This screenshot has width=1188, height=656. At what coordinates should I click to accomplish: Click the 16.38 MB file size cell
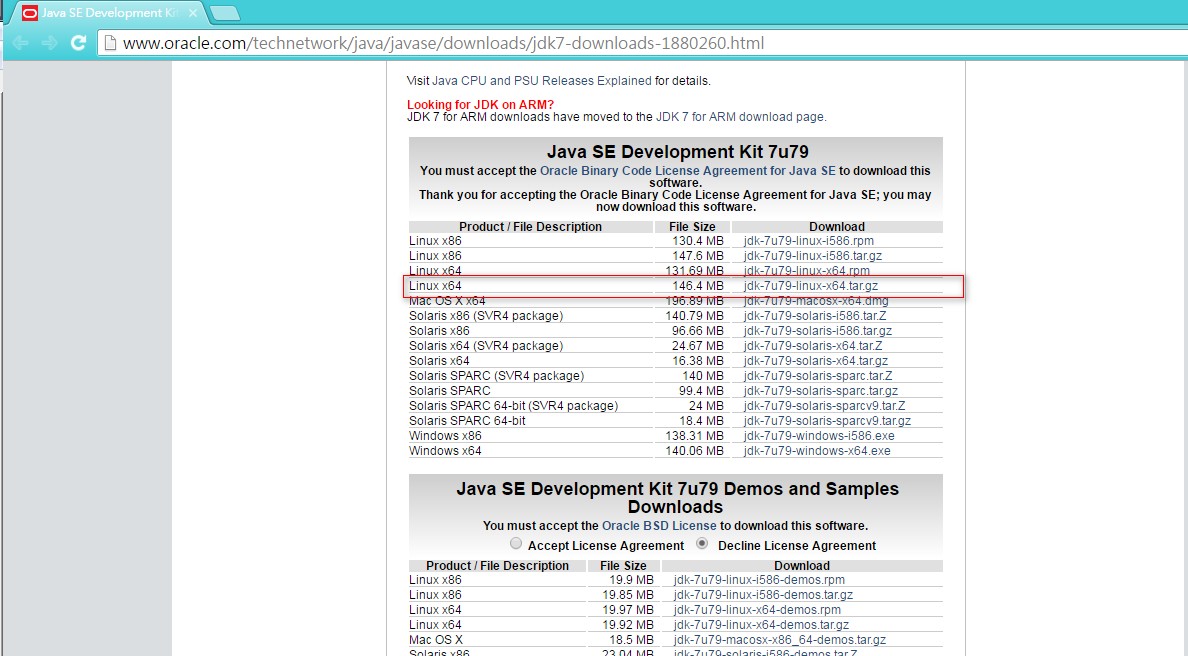692,361
